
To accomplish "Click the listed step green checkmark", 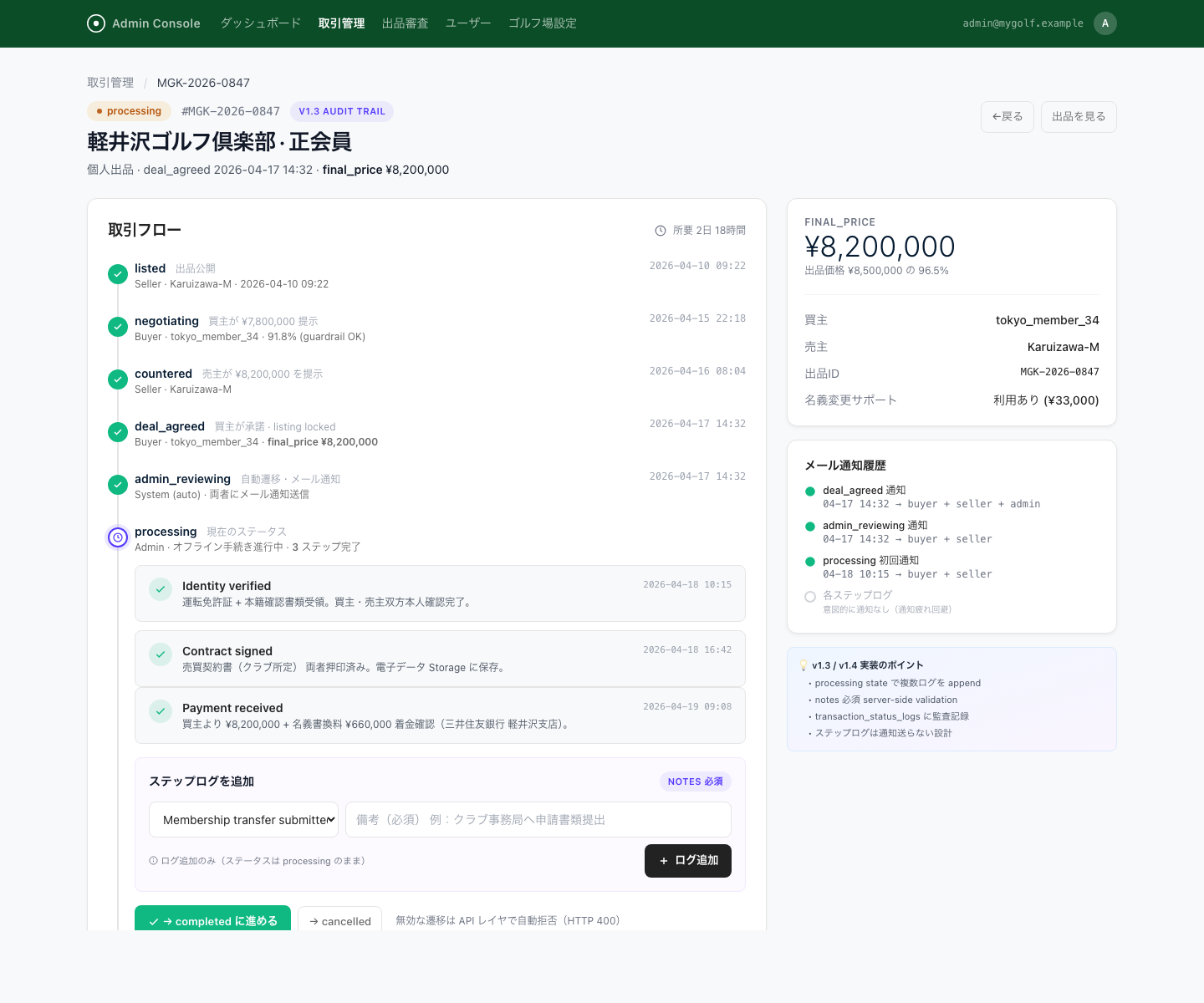I will (x=118, y=274).
